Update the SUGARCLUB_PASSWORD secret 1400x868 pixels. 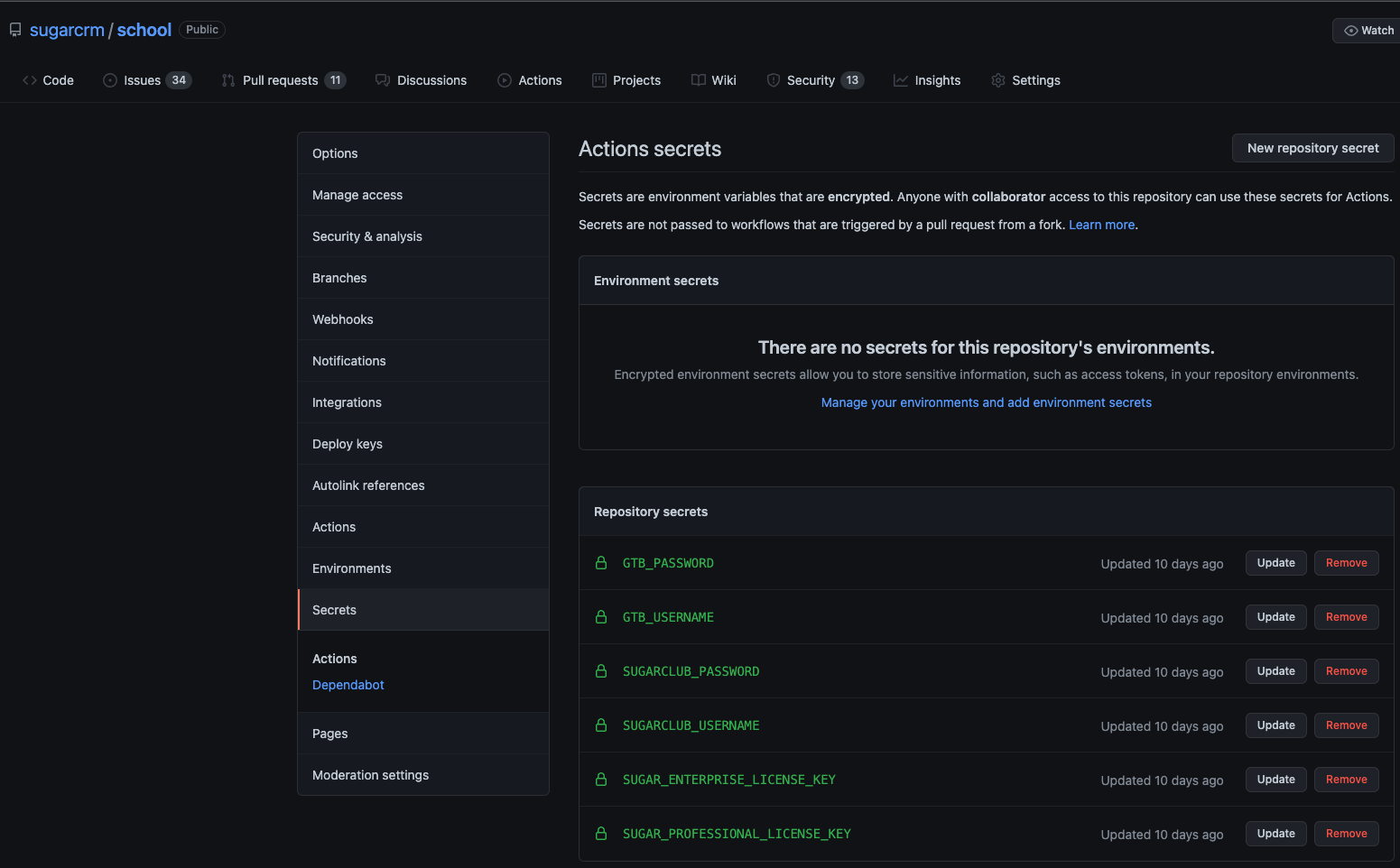click(1275, 671)
